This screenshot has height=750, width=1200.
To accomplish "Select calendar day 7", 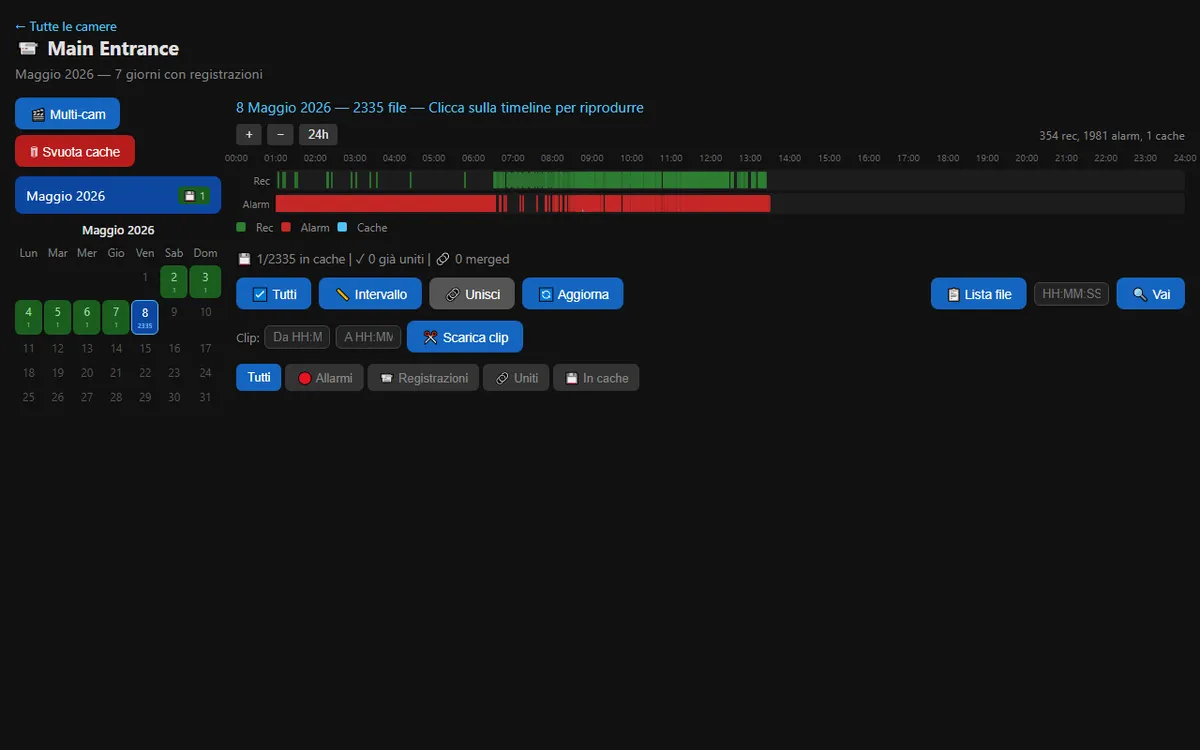I will coord(116,316).
